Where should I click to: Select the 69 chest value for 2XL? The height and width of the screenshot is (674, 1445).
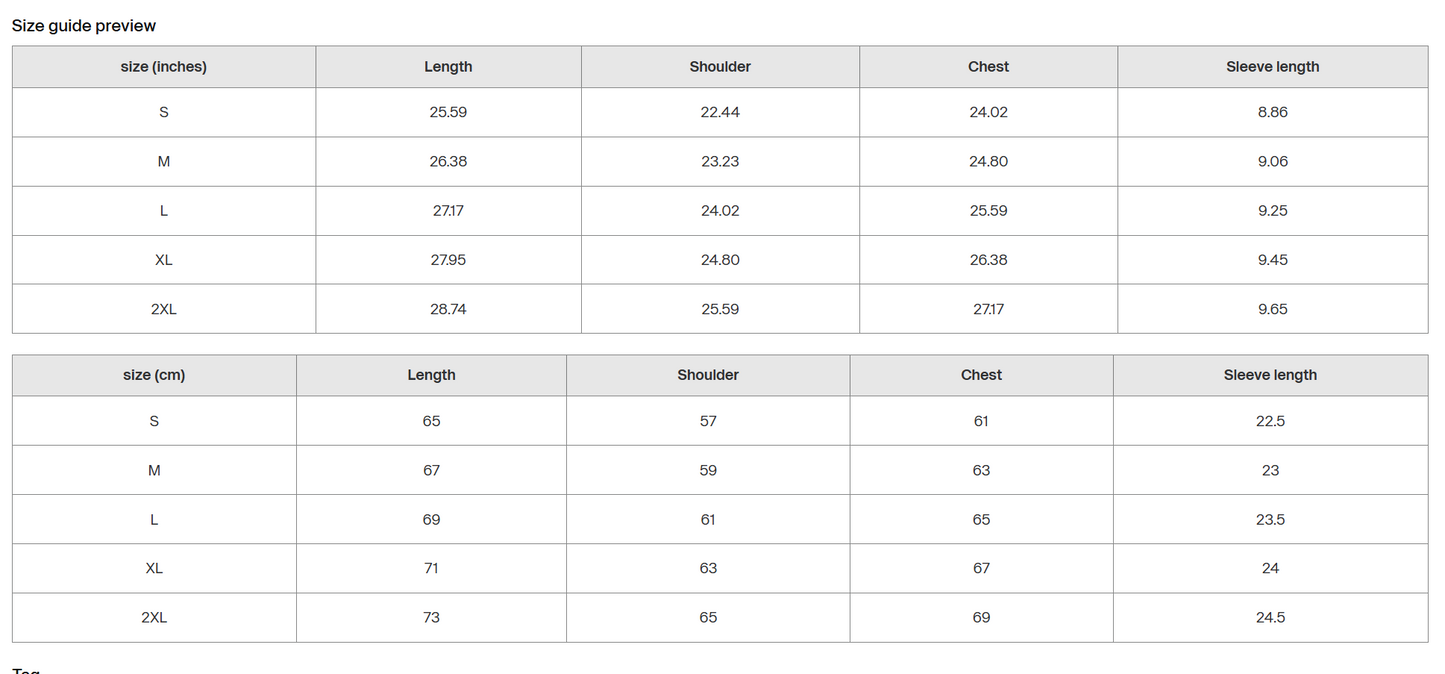[981, 618]
